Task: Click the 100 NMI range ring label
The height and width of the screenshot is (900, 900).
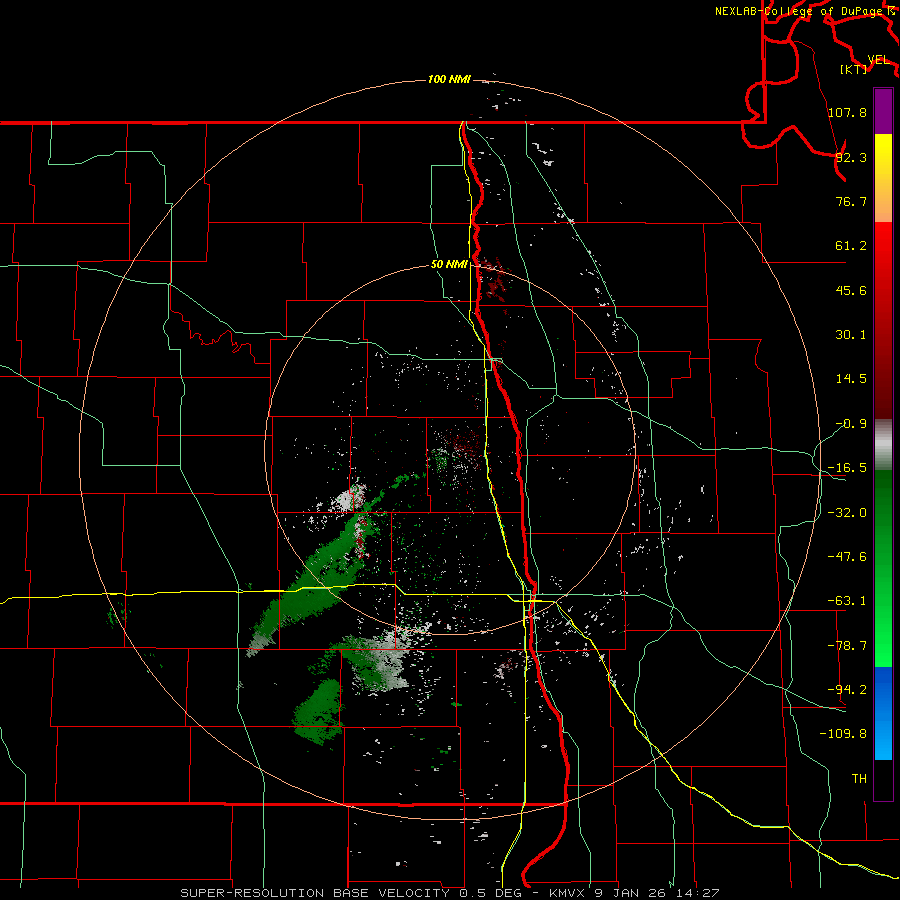Action: (x=449, y=79)
